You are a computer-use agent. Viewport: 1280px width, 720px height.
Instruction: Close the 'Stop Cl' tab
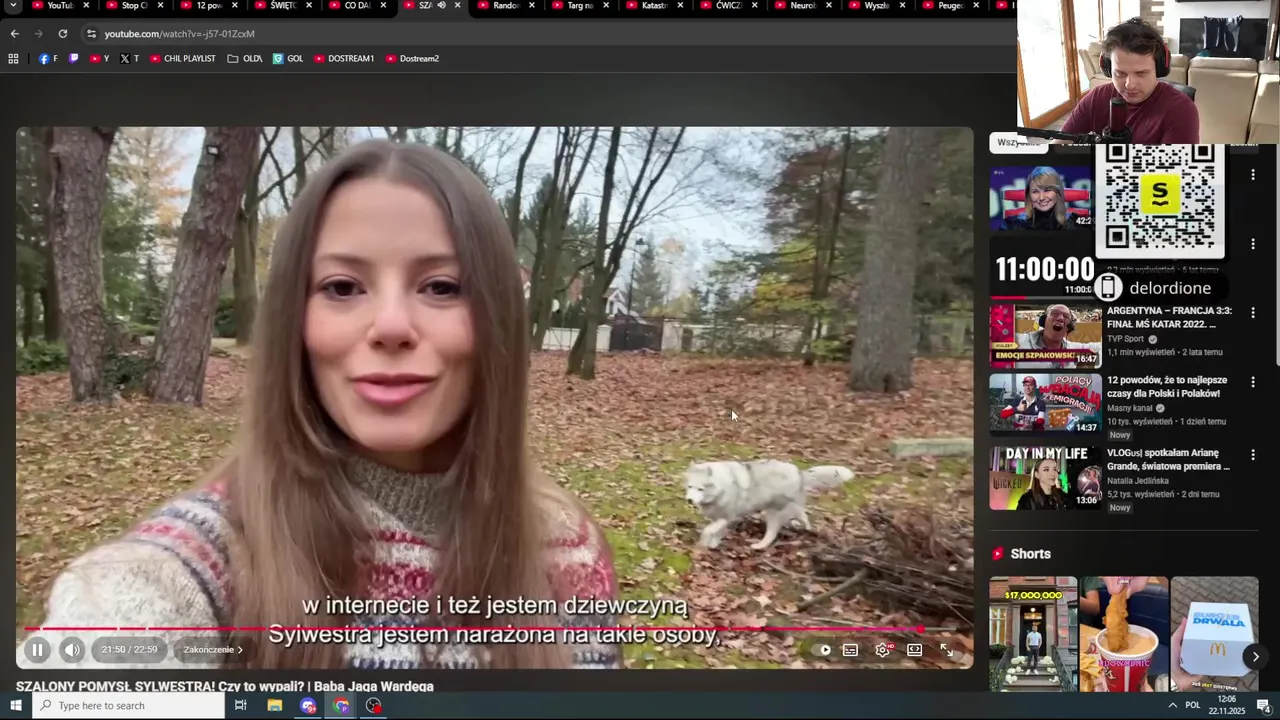point(160,6)
